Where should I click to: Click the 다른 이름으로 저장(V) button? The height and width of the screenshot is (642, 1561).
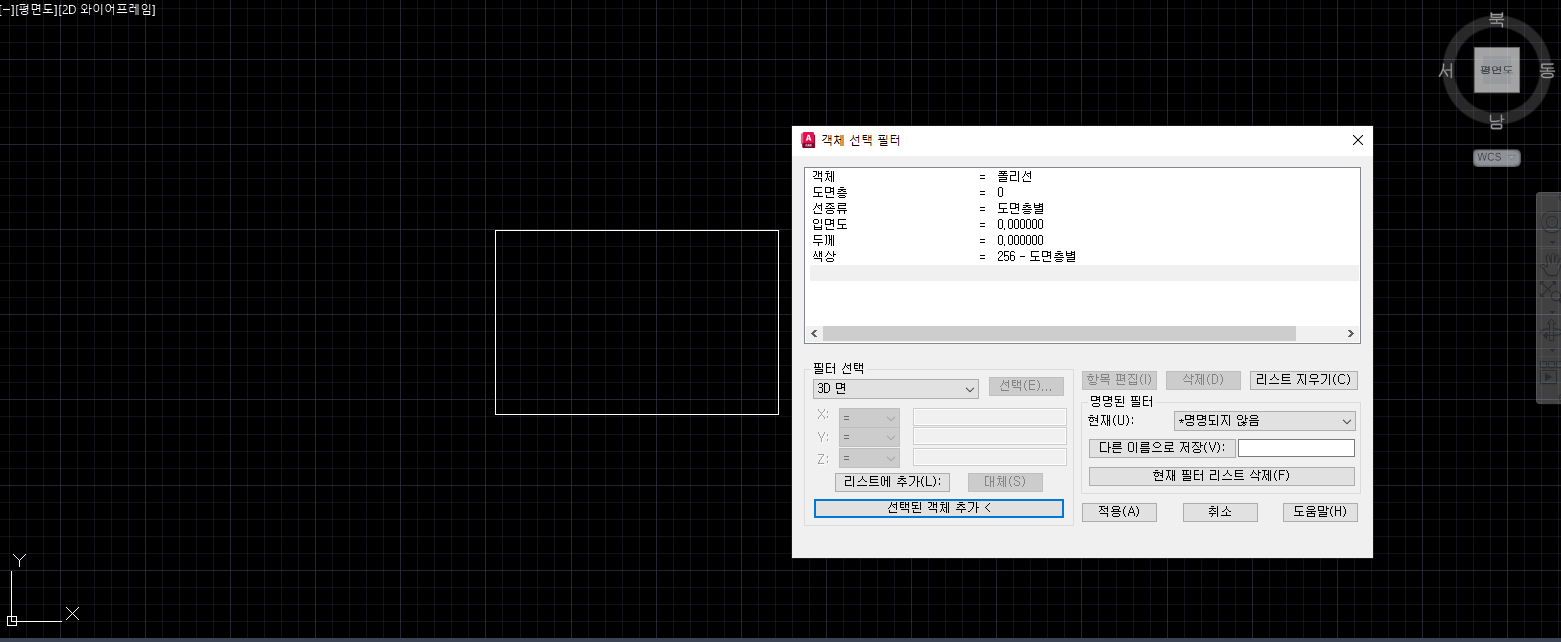pos(1162,448)
